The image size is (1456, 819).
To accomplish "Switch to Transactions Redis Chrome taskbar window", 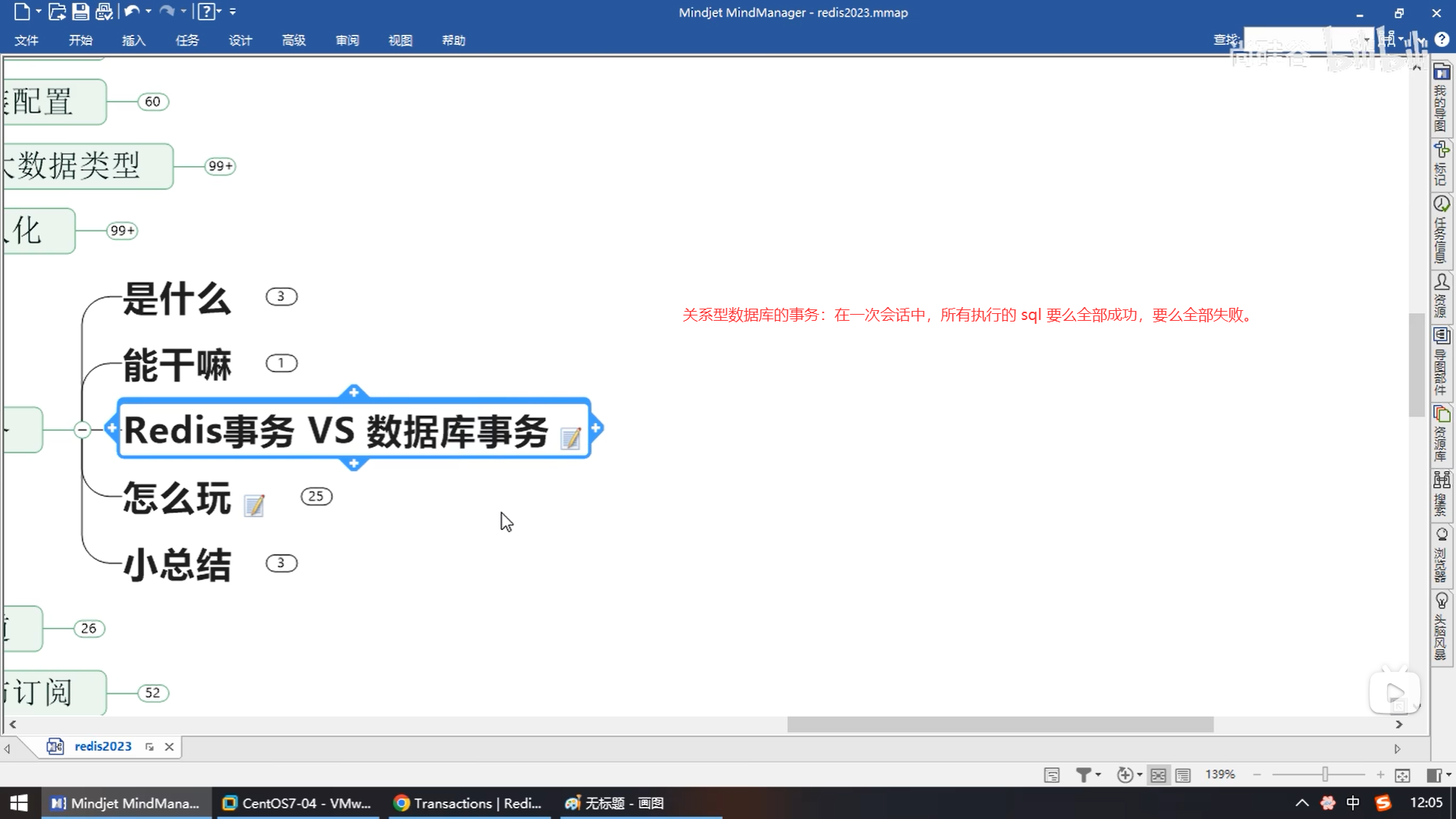I will point(469,803).
